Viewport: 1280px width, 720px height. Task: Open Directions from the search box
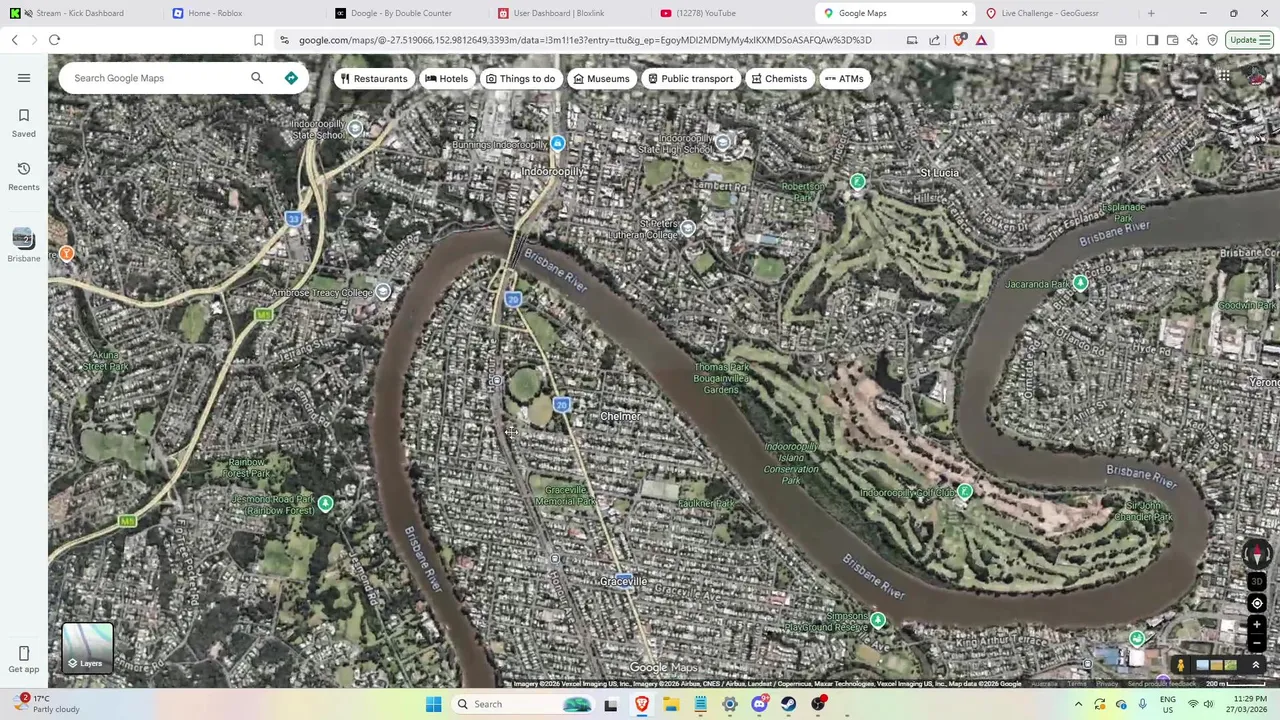(x=291, y=78)
